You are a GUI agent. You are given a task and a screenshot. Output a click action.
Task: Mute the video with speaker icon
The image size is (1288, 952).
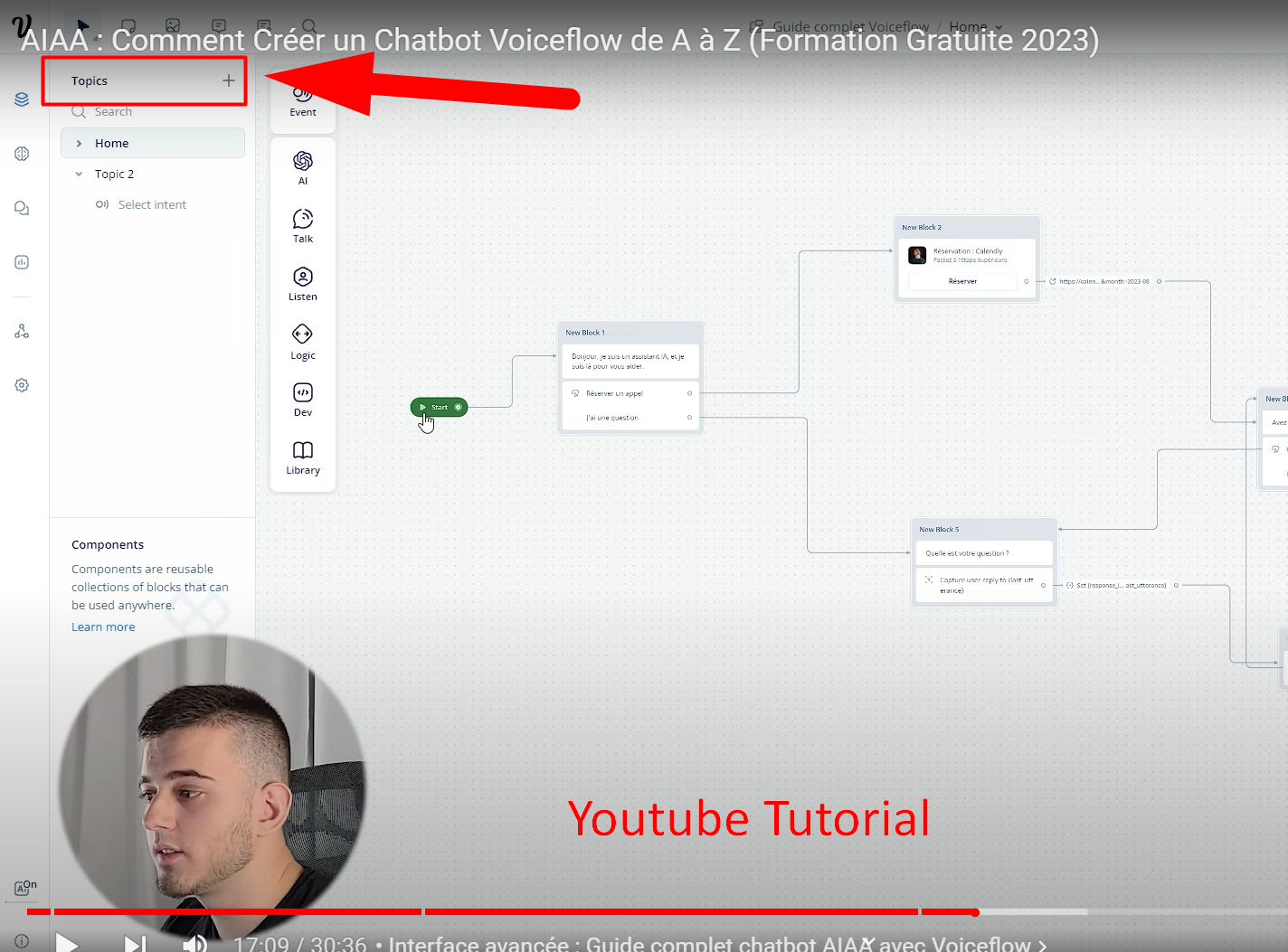[x=195, y=944]
